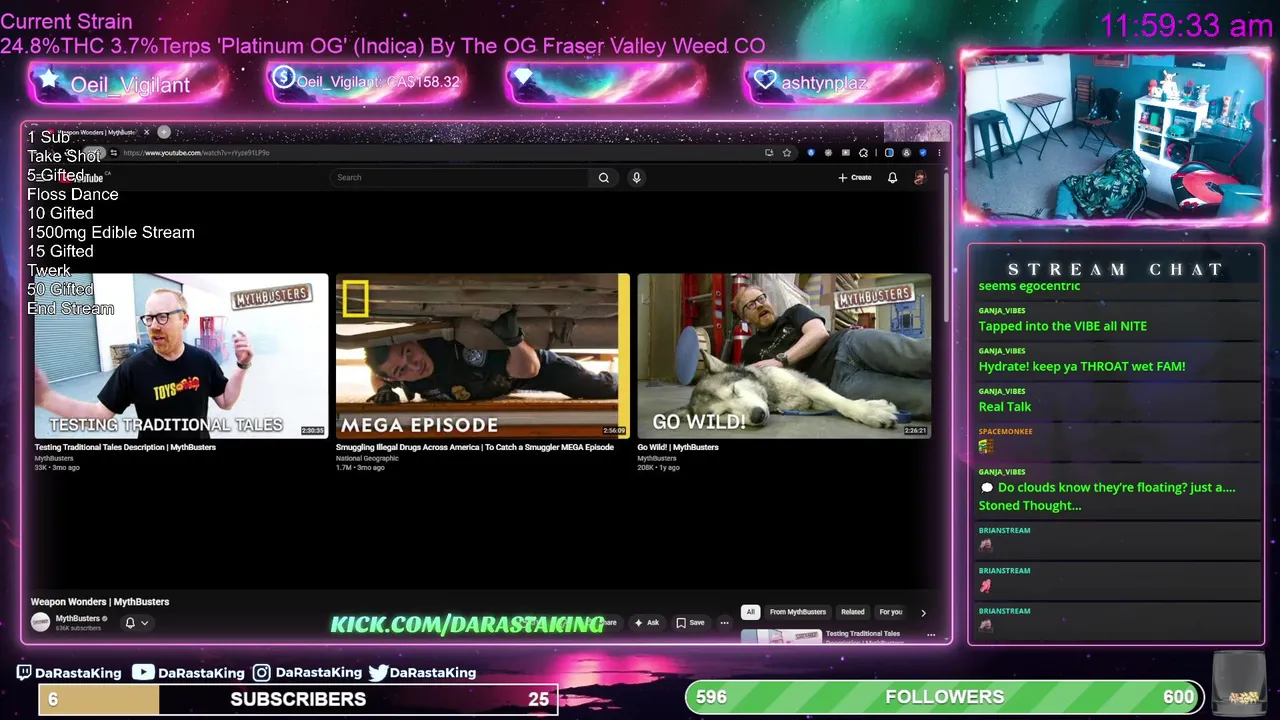Click the KICK.COM/DARASTAKING overlay text
The width and height of the screenshot is (1280, 720).
[467, 625]
